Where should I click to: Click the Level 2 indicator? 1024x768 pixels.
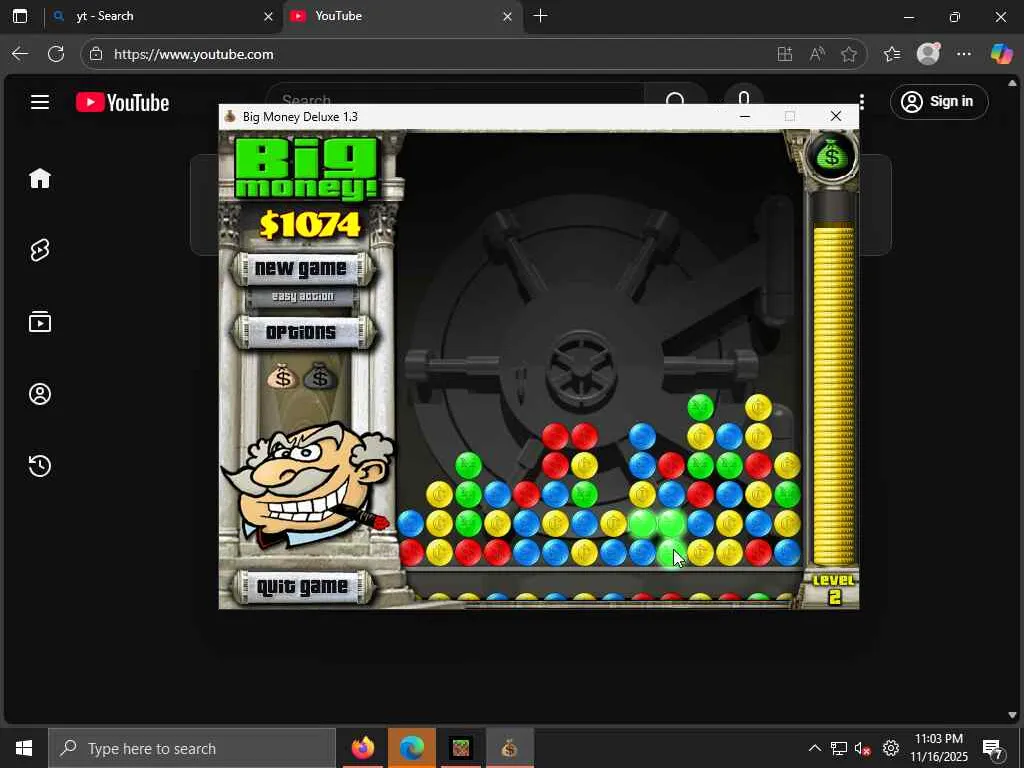833,589
